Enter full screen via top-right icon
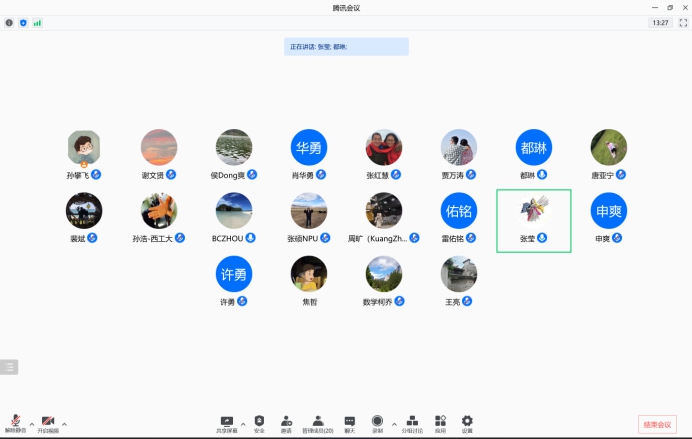This screenshot has height=439, width=692. click(682, 22)
